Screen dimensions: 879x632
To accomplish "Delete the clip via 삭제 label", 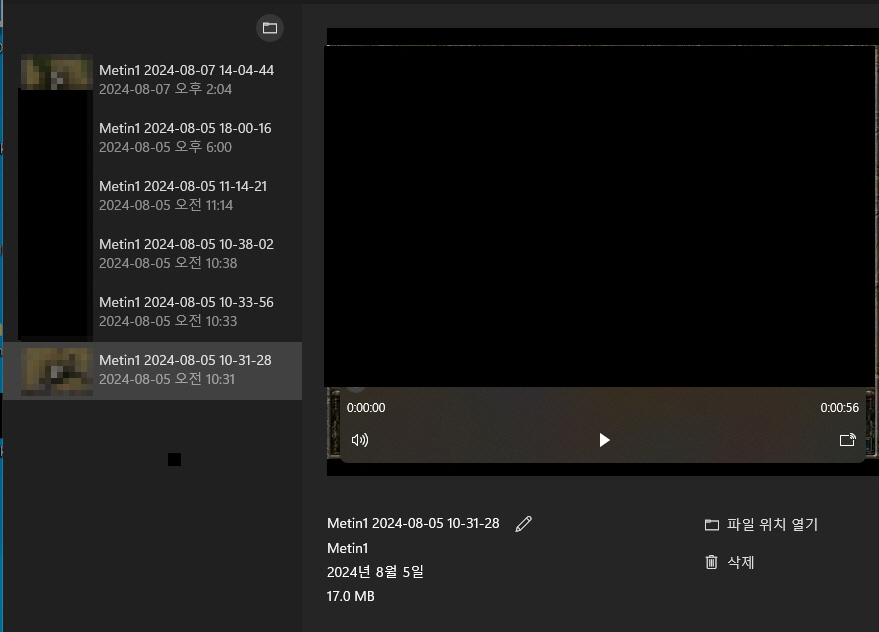I will point(741,562).
